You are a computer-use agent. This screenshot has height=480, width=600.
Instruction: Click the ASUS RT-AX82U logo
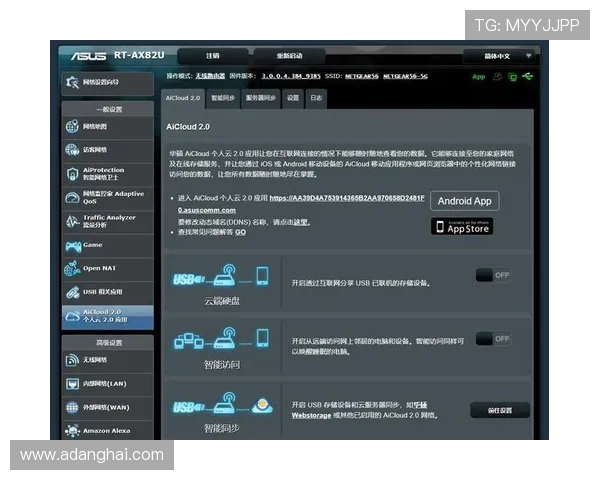click(x=117, y=56)
